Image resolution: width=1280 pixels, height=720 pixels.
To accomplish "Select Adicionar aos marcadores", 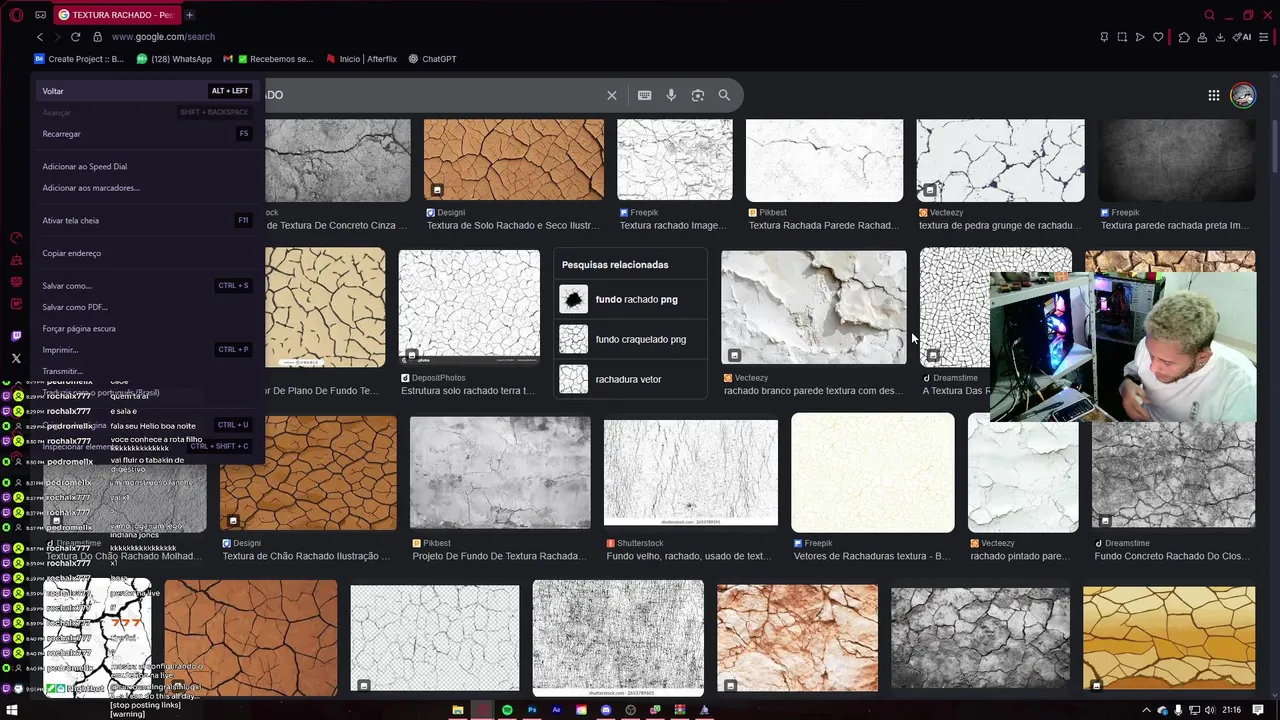I will 146,188.
